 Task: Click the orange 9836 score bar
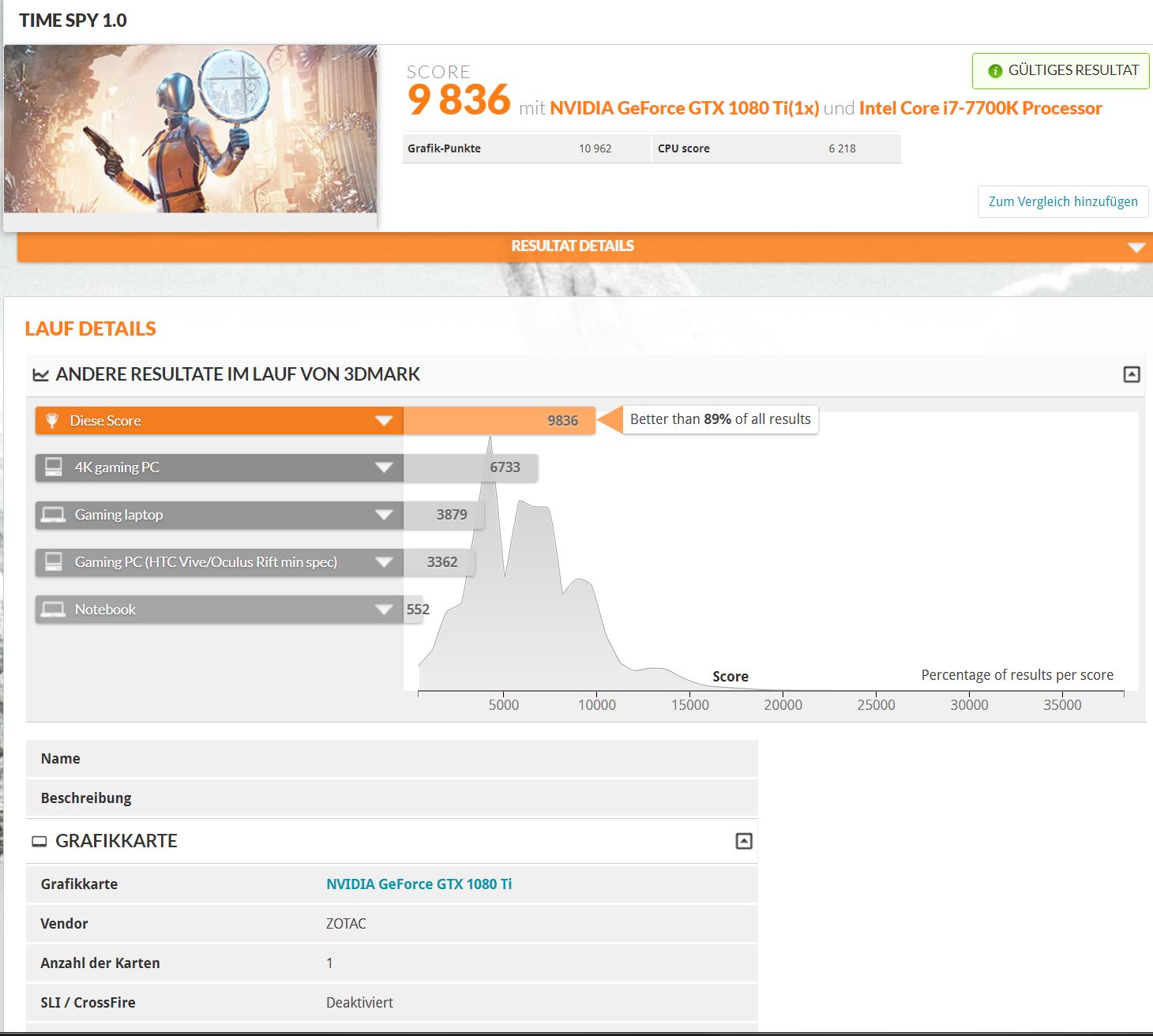tap(499, 421)
